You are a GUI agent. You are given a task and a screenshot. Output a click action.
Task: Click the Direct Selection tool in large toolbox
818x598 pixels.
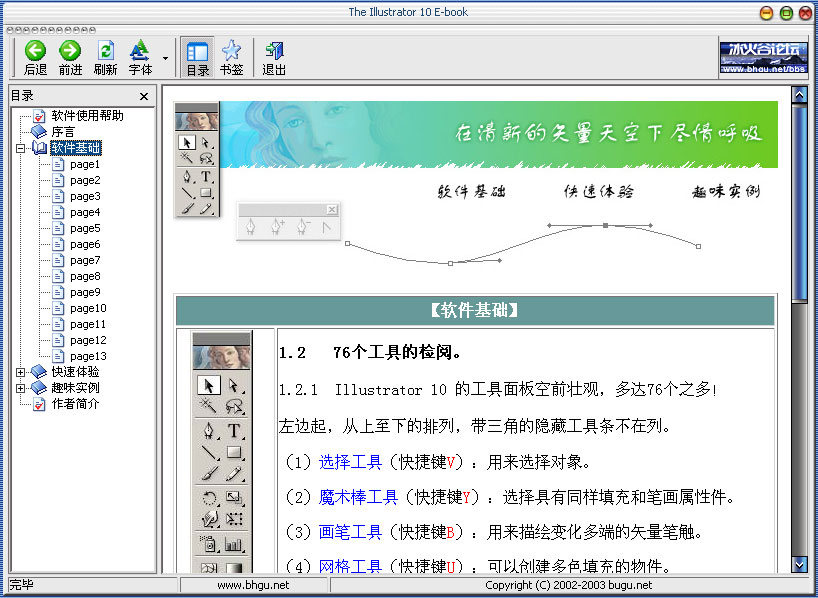click(x=234, y=386)
